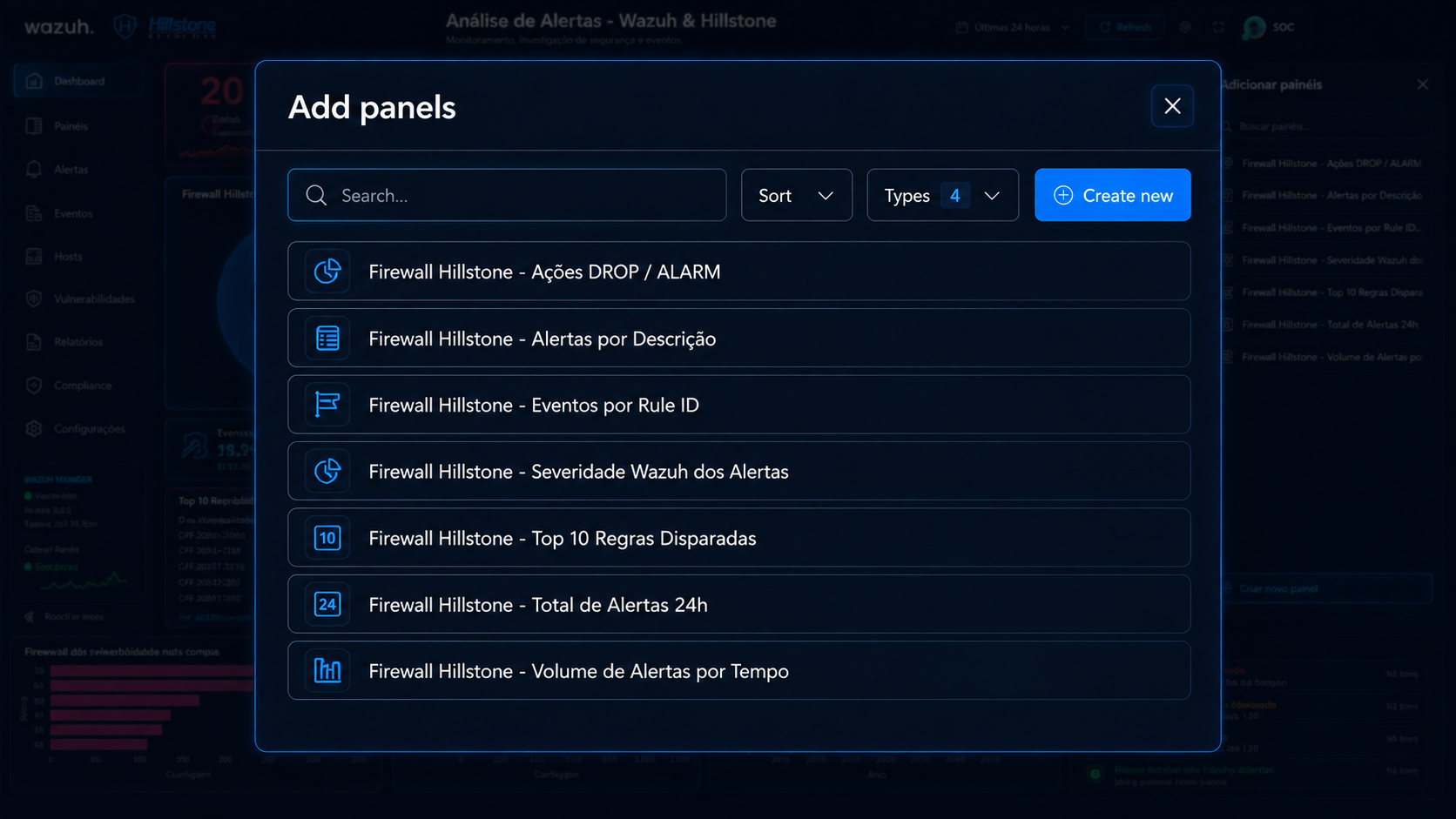Open Relatórios in the background sidebar
1456x819 pixels.
click(77, 342)
